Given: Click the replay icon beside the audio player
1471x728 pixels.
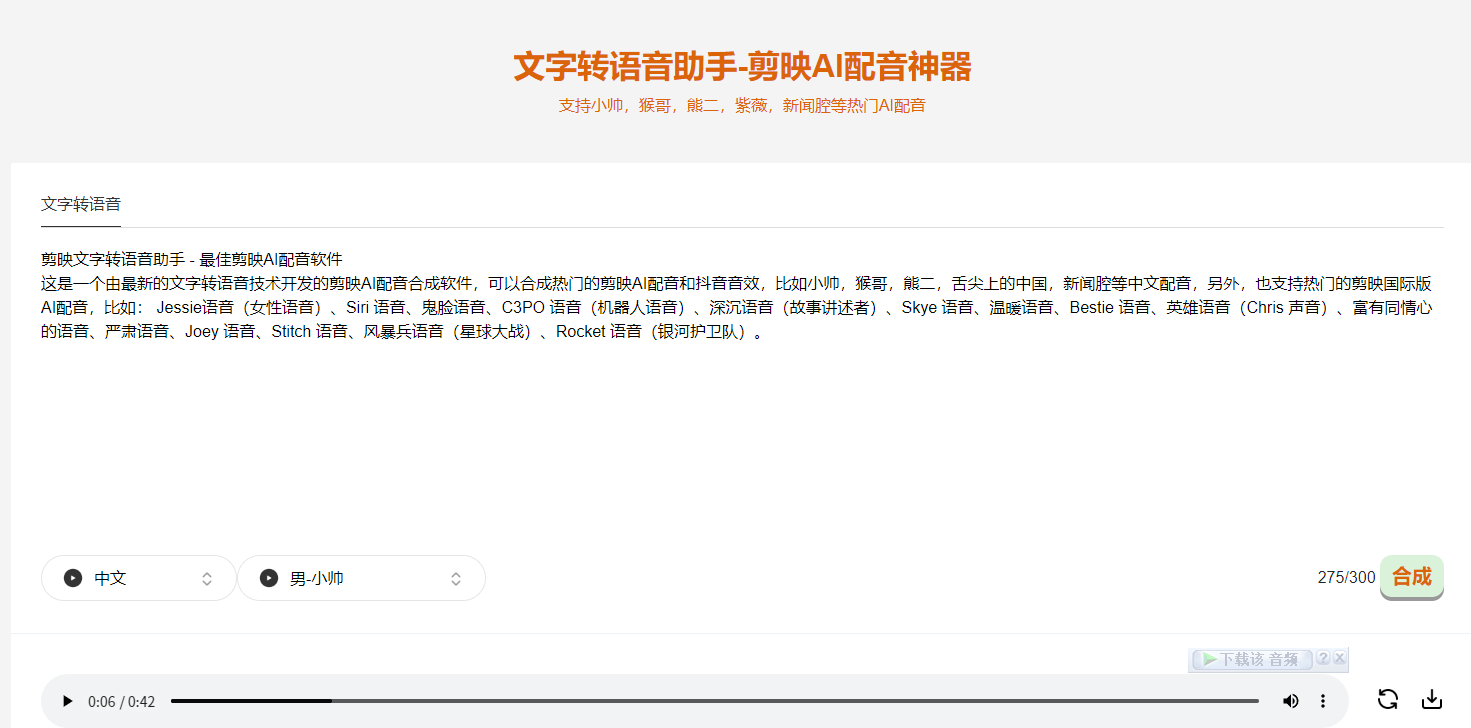Looking at the screenshot, I should click(x=1387, y=701).
